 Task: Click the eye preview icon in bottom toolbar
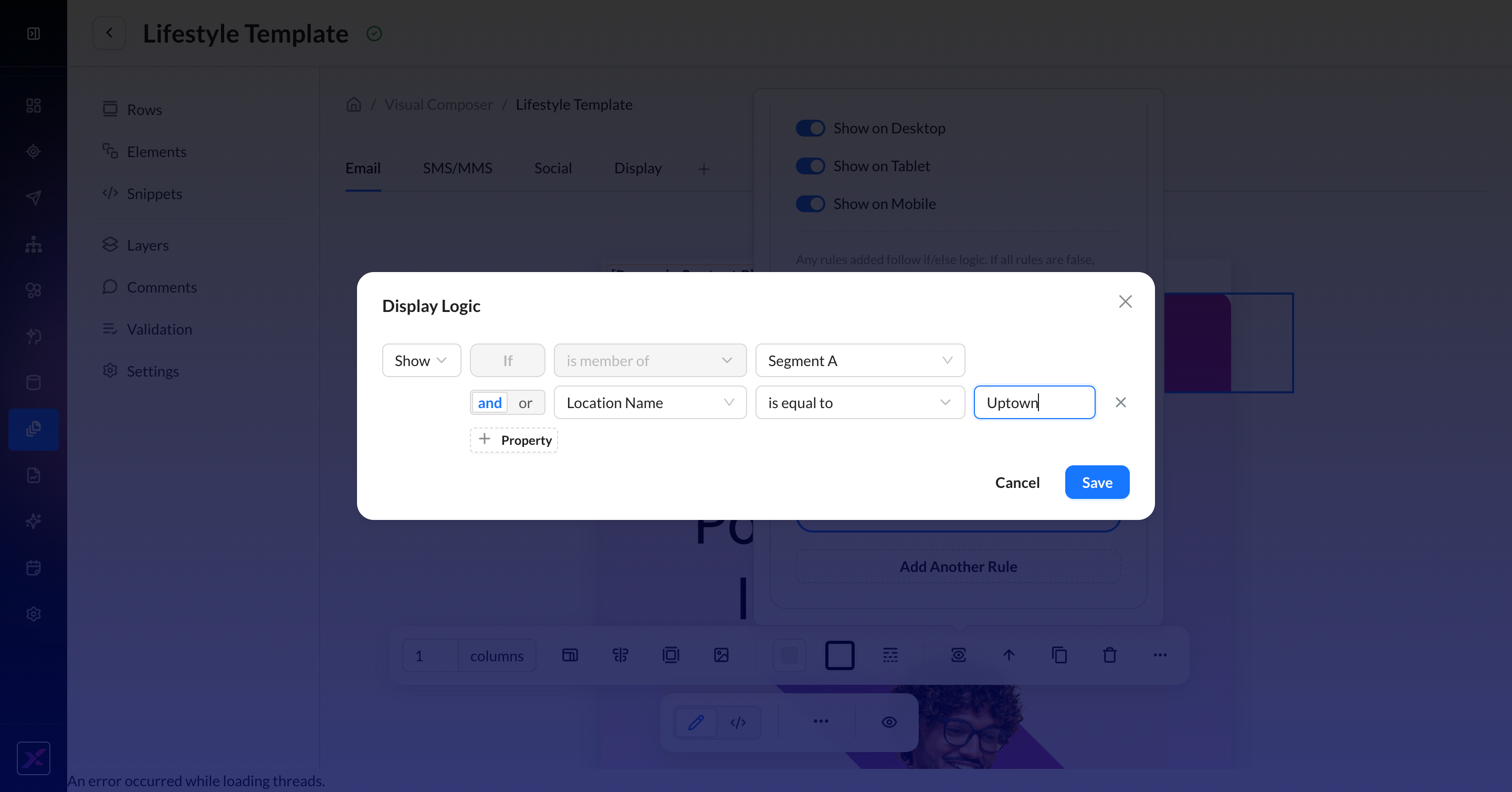point(889,722)
